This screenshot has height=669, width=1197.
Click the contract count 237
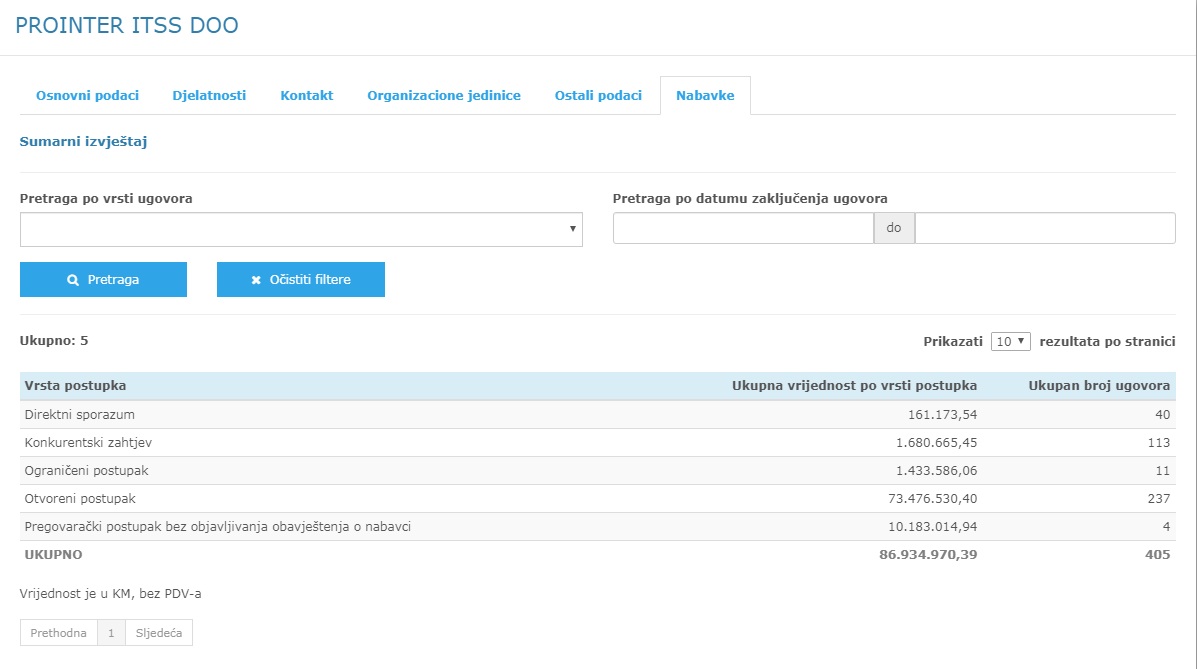click(1158, 499)
